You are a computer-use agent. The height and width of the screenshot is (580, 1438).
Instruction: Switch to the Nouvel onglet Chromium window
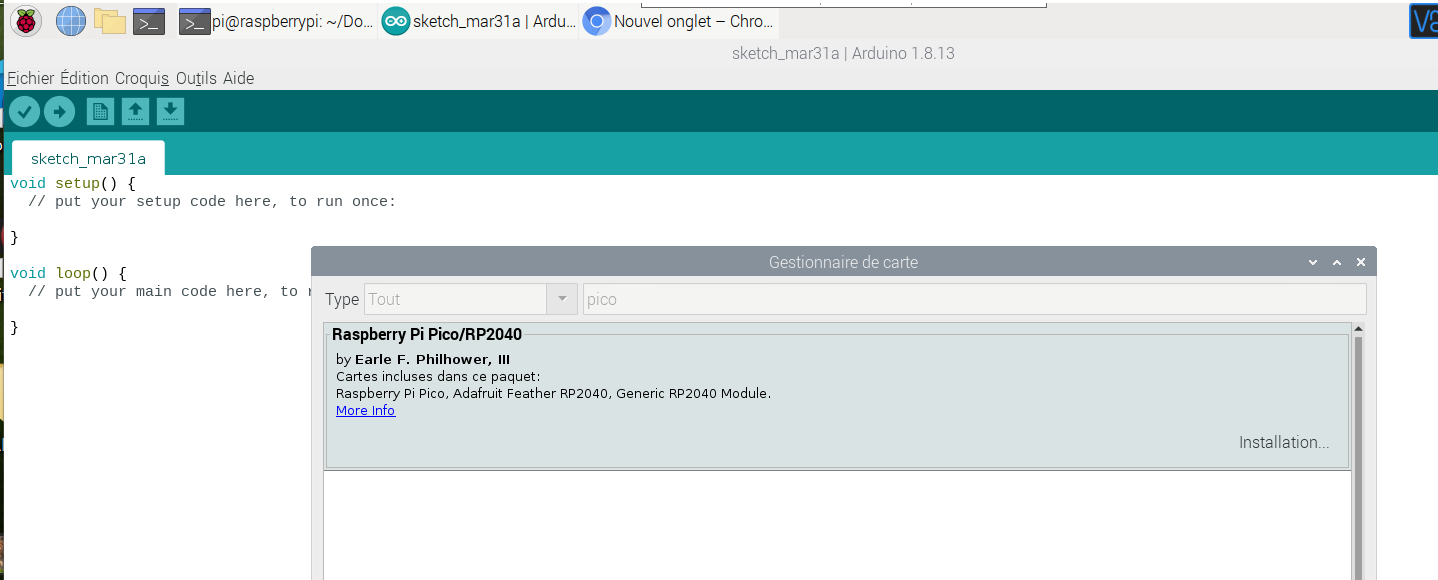coord(680,21)
